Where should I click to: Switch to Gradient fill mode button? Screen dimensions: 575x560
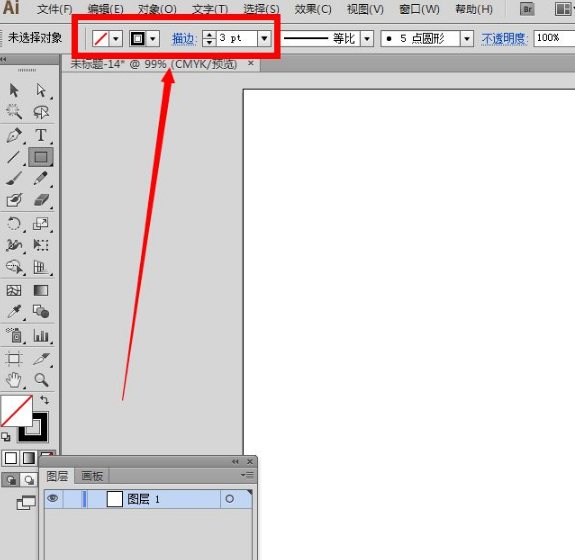(29, 458)
